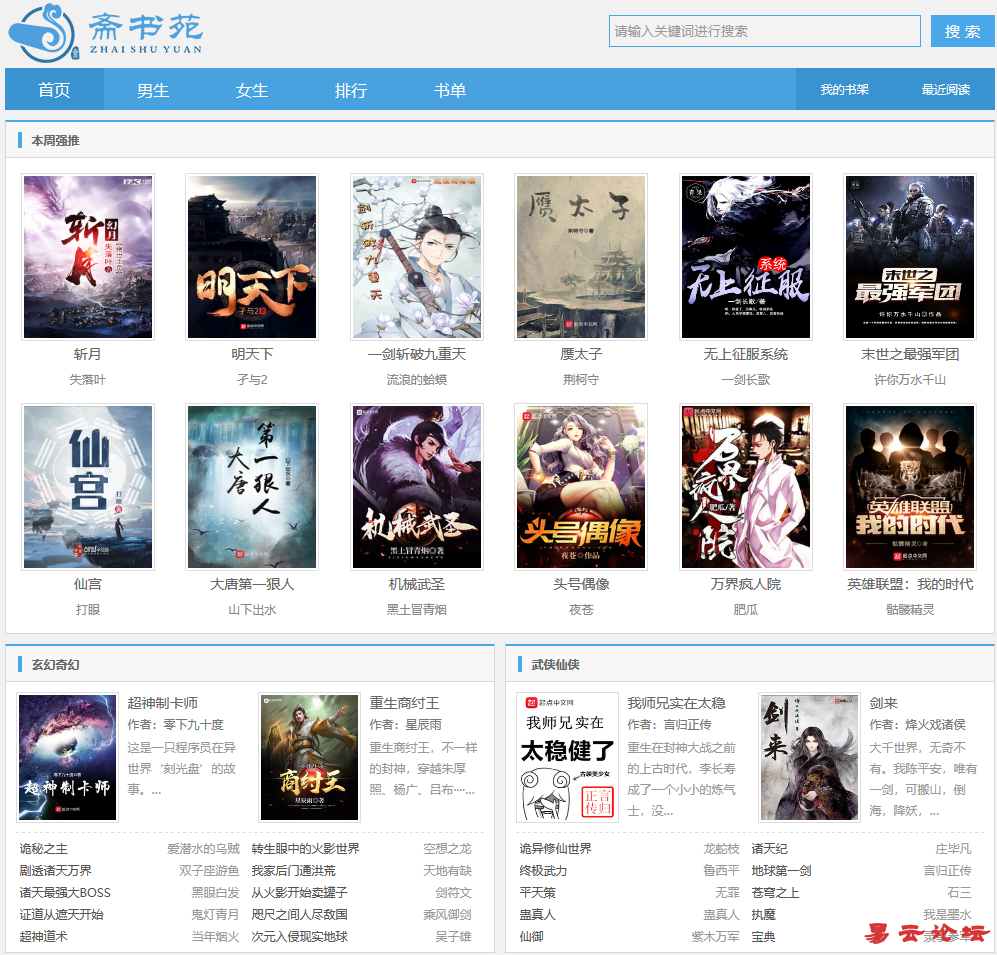Image resolution: width=997 pixels, height=955 pixels.
Task: Open 苍穹之上 in the list
Action: [x=775, y=893]
